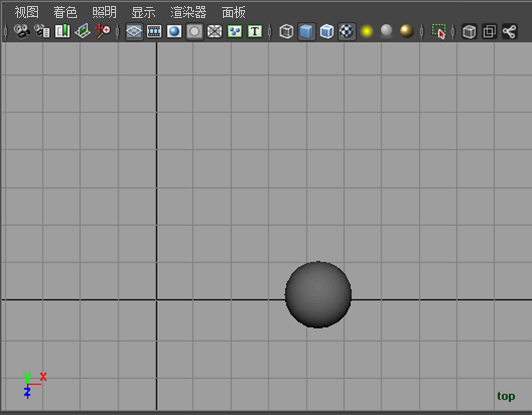Toggle the Safe Title icon
The image size is (532, 415).
point(255,32)
